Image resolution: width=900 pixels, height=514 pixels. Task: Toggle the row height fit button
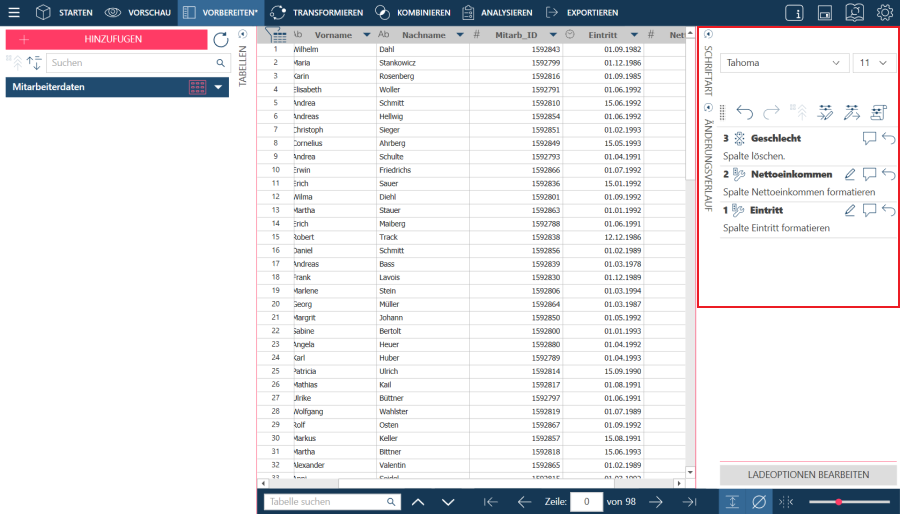(x=732, y=502)
